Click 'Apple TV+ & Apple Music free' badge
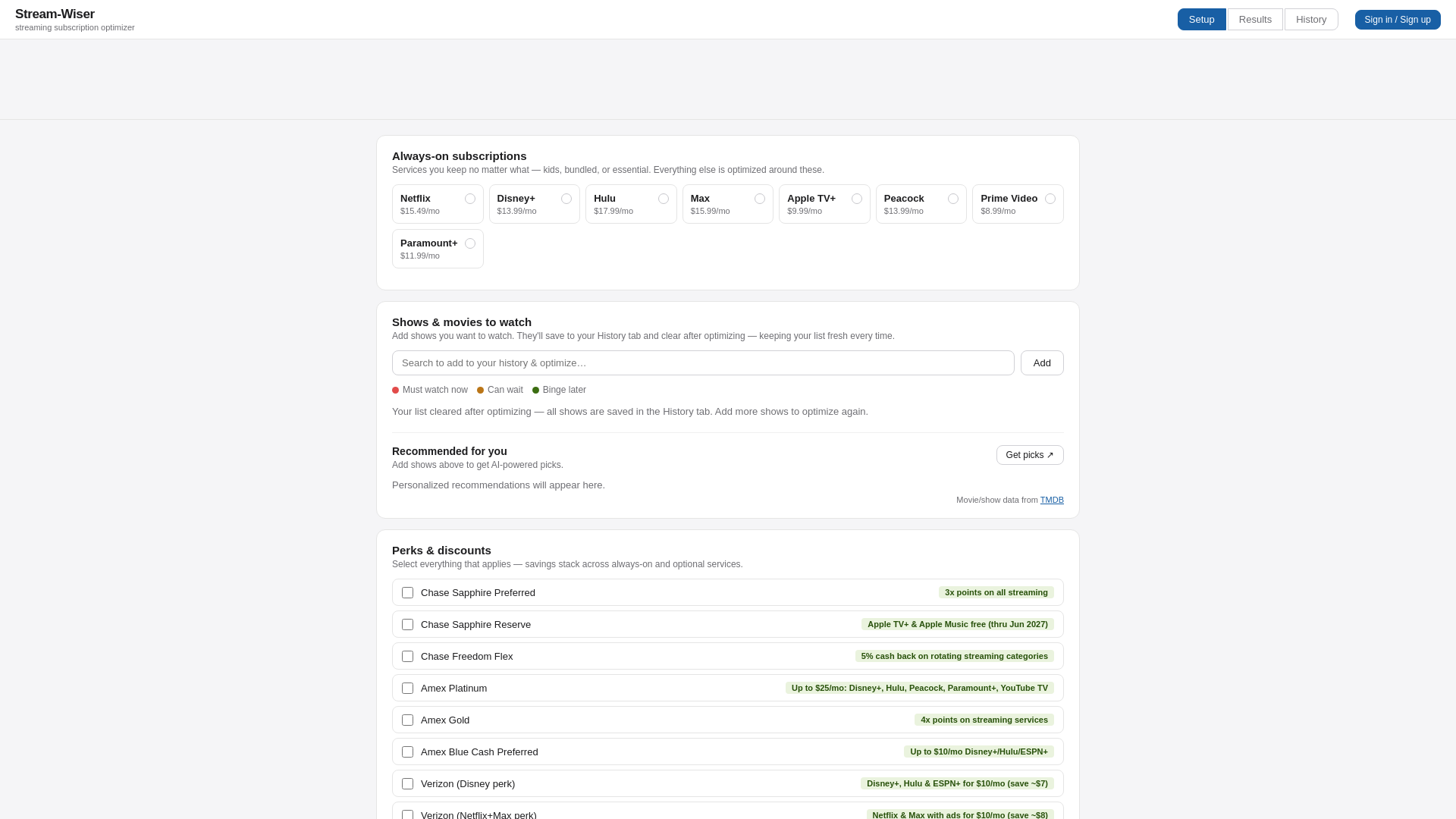This screenshot has height=819, width=1456. pyautogui.click(x=958, y=625)
